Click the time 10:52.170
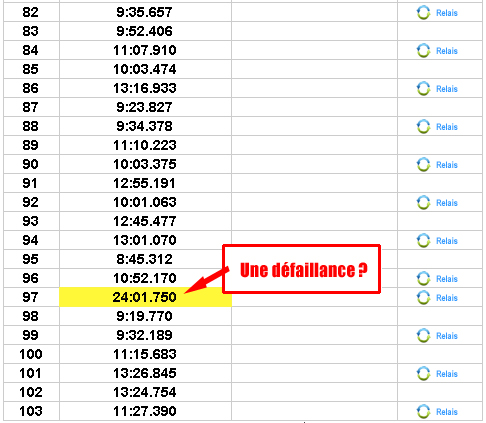The height and width of the screenshot is (423, 486). pyautogui.click(x=144, y=278)
